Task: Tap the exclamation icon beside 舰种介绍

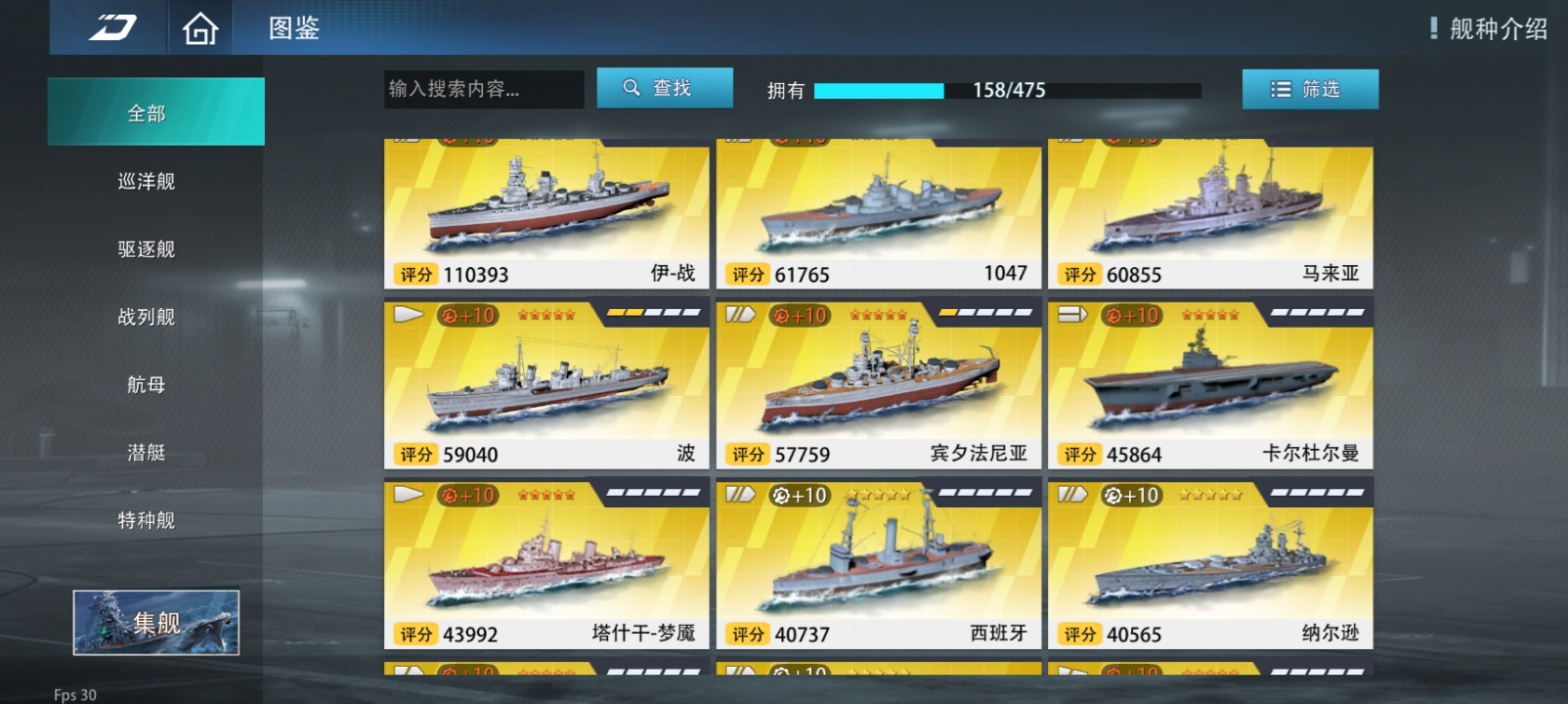Action: coord(1434,28)
